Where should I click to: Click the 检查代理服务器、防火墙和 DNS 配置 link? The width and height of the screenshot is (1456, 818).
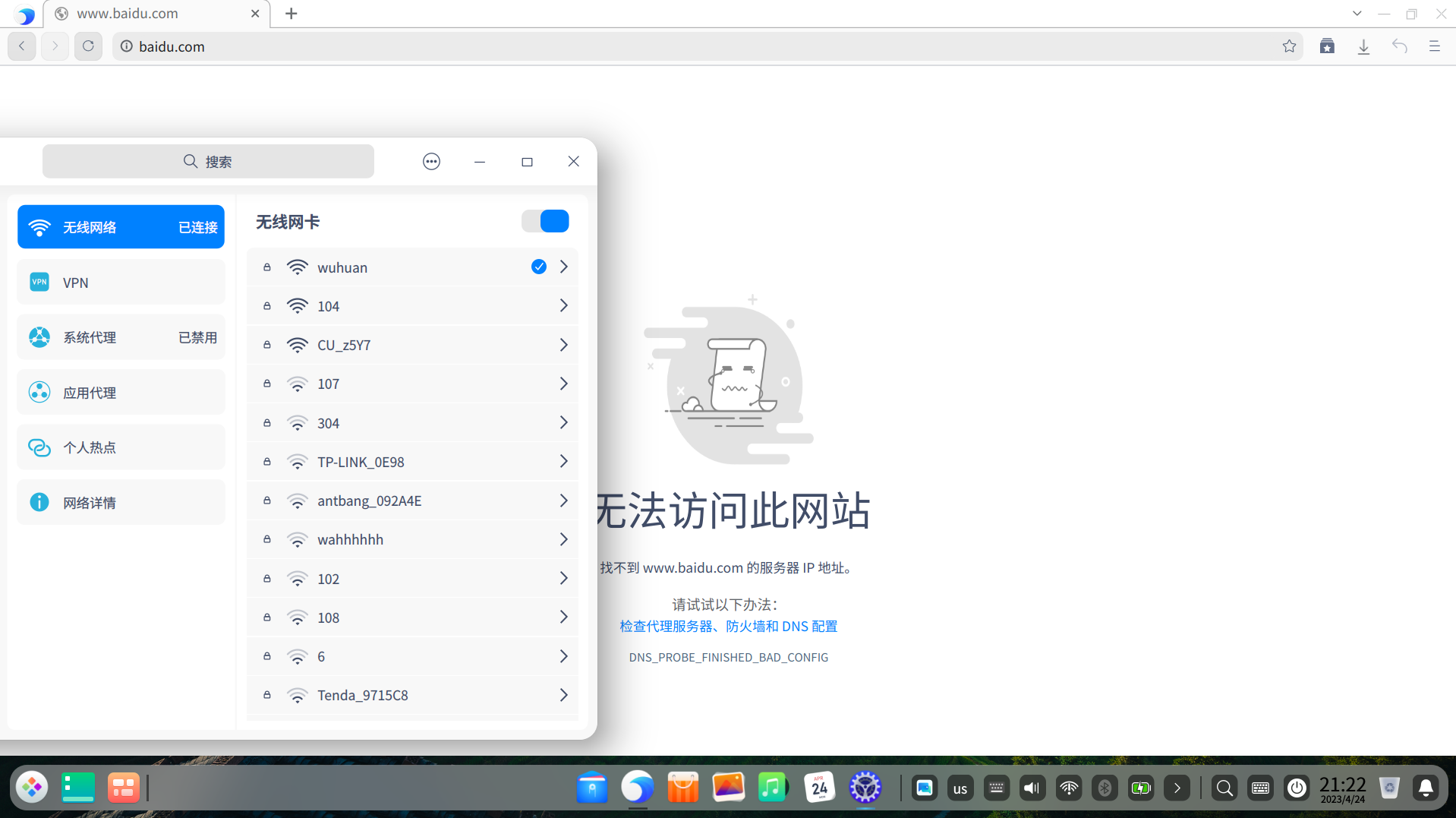728,626
